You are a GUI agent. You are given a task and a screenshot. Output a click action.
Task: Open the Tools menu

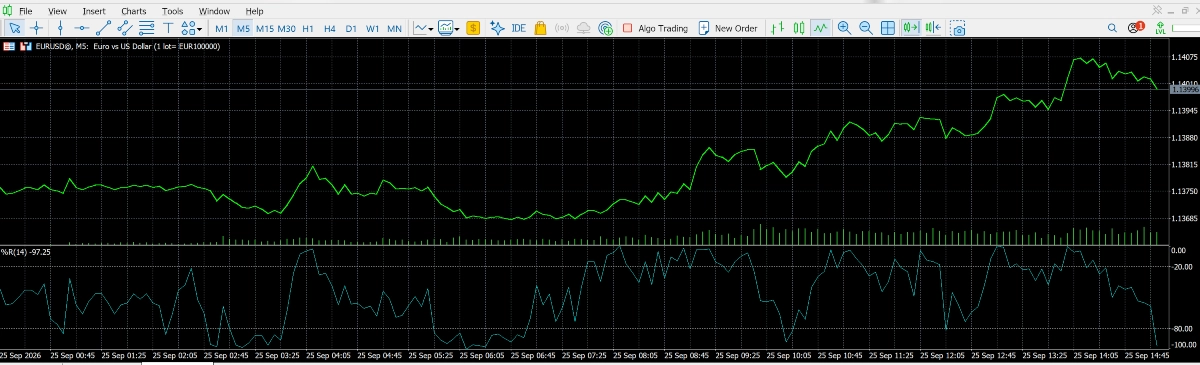[173, 10]
